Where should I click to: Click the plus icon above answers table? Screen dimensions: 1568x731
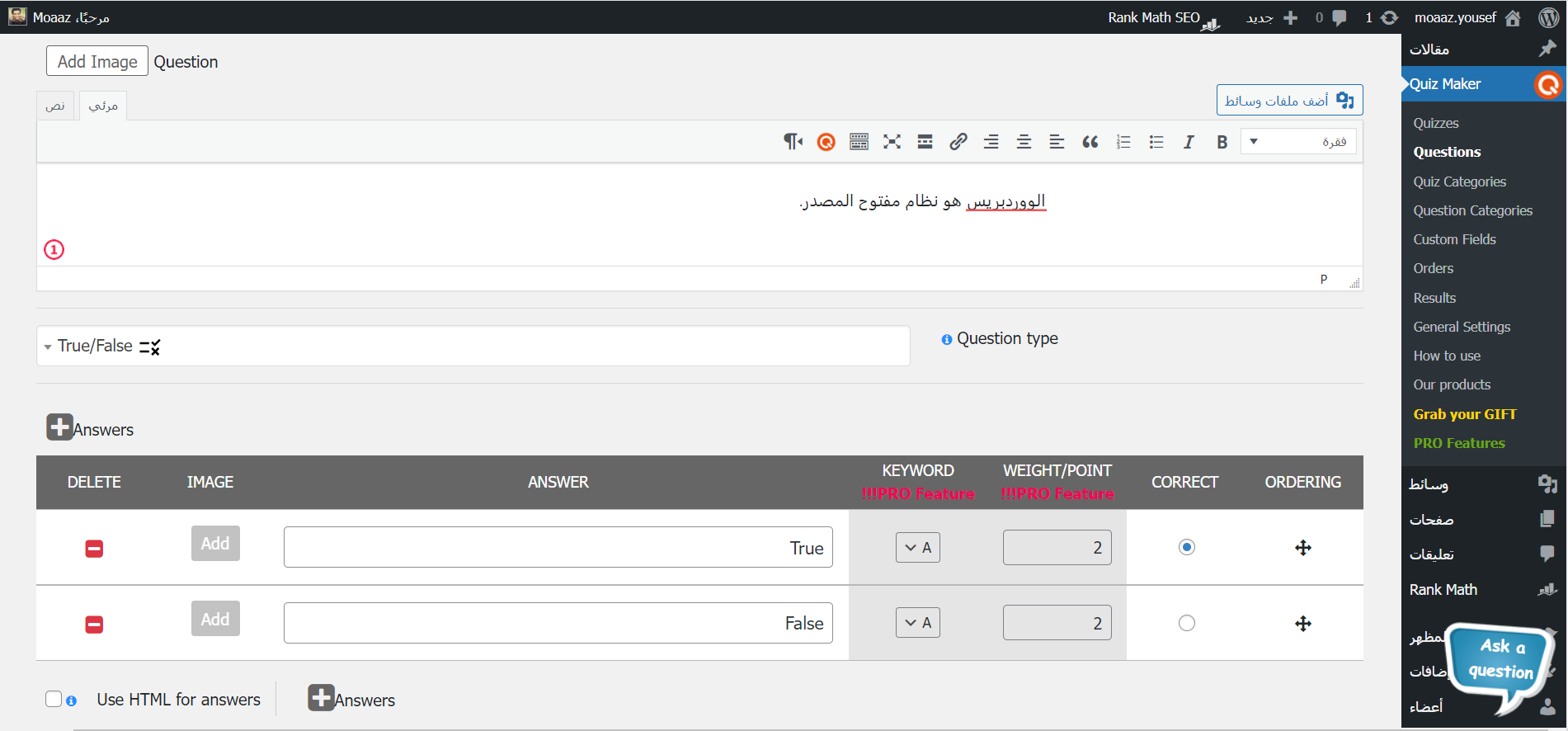tap(59, 427)
